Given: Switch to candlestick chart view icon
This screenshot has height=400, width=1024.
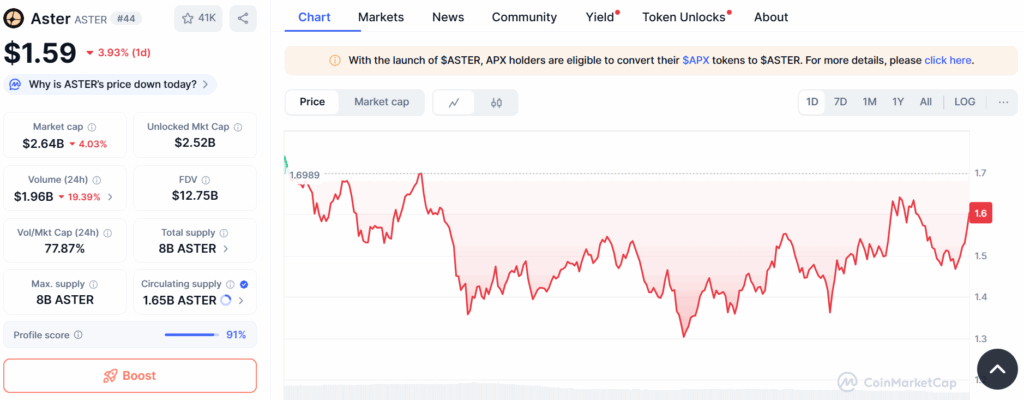Looking at the screenshot, I should pos(496,102).
